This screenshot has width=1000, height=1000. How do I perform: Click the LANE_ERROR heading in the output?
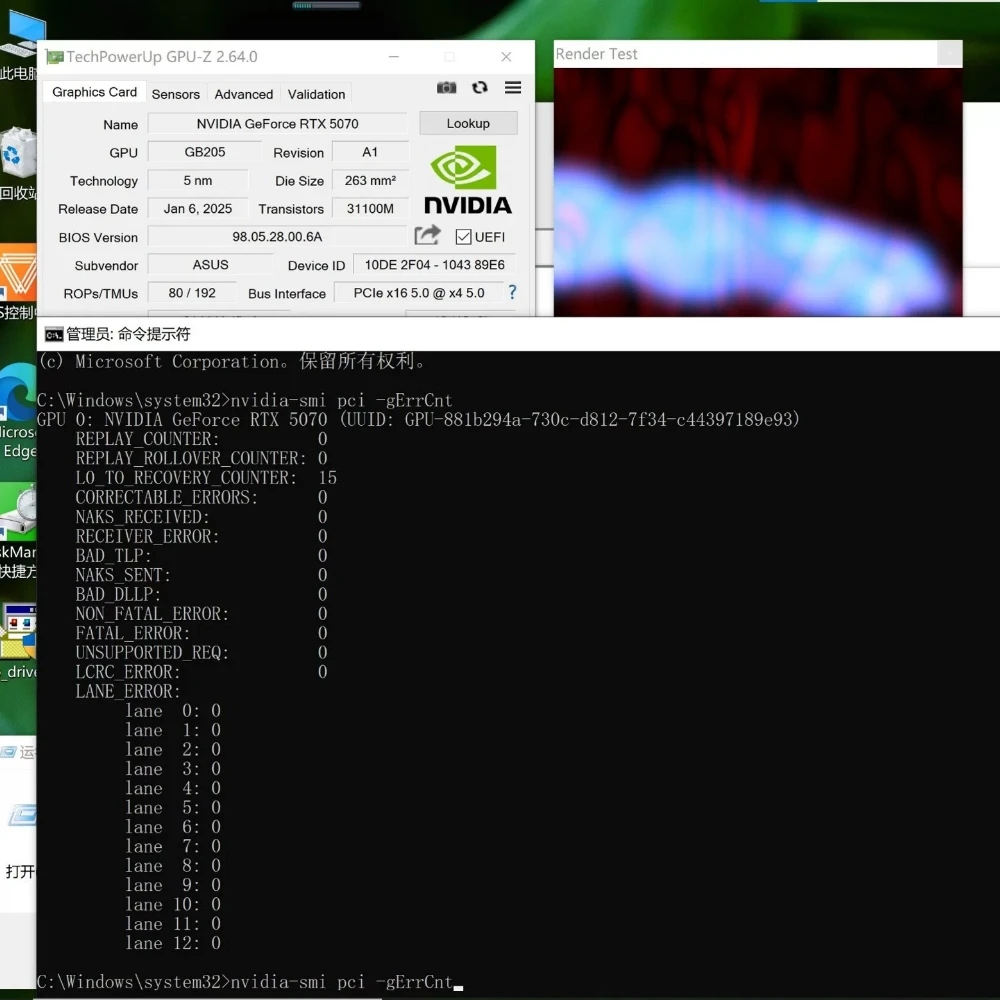tap(128, 691)
